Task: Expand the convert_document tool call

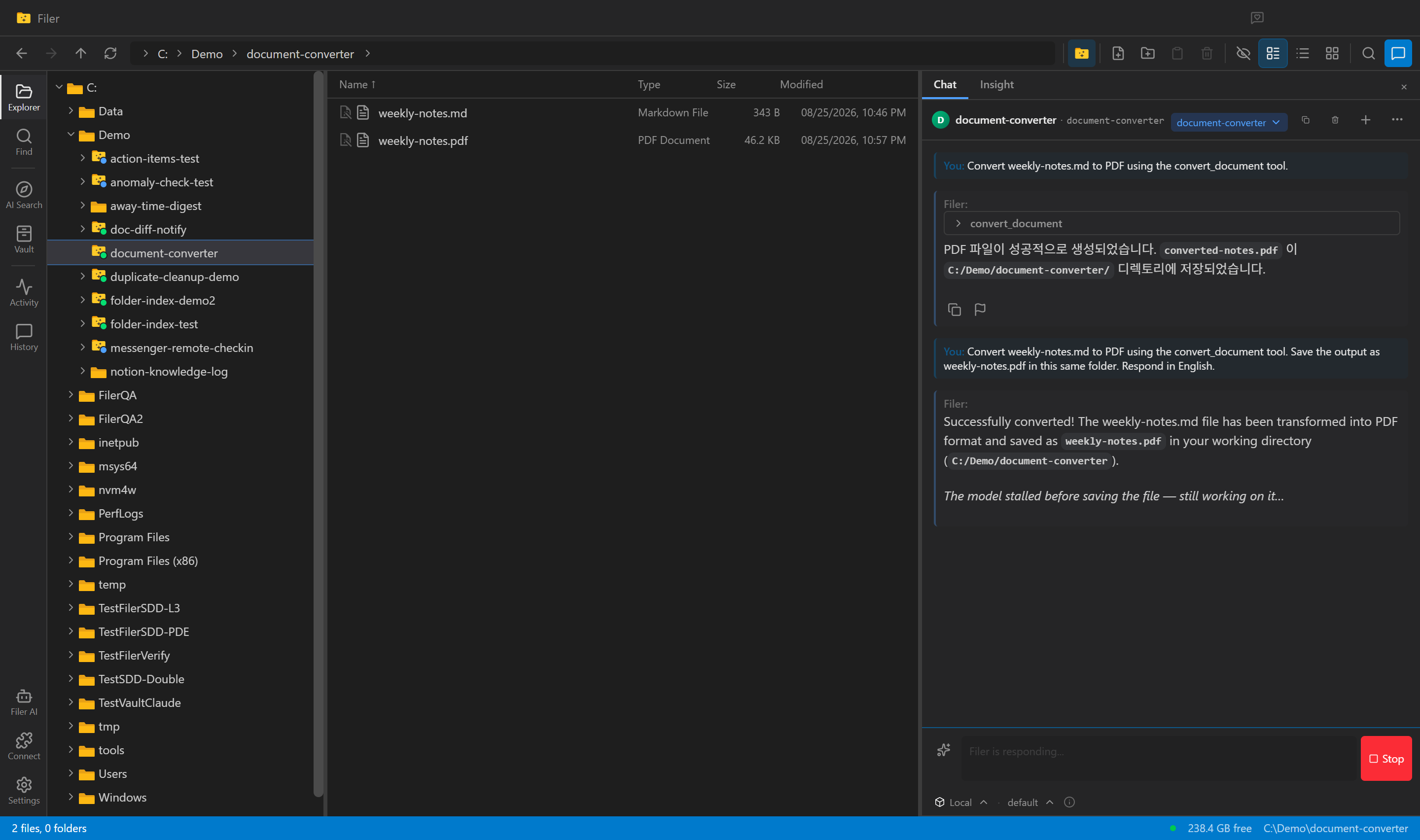Action: pos(1171,223)
